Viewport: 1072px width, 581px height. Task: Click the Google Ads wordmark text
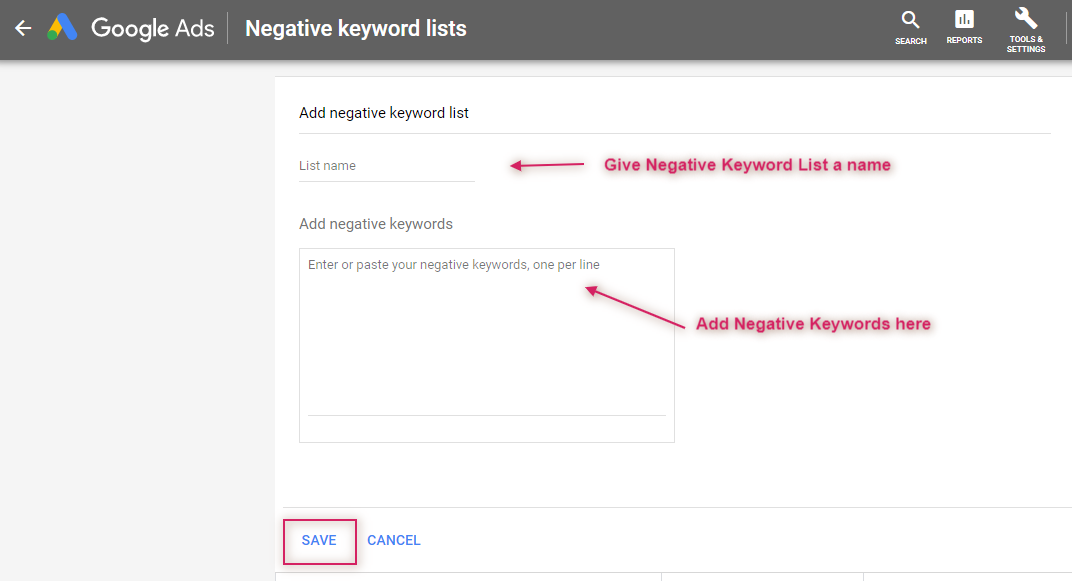click(152, 28)
